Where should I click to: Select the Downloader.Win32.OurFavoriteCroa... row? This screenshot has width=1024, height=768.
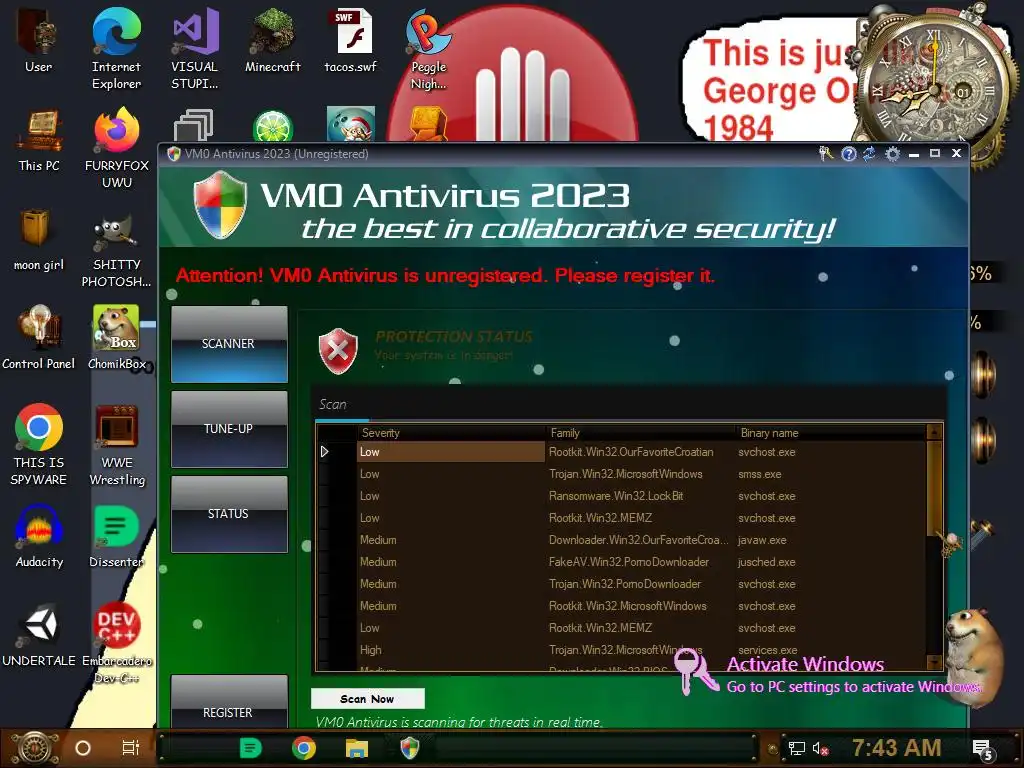pos(621,540)
